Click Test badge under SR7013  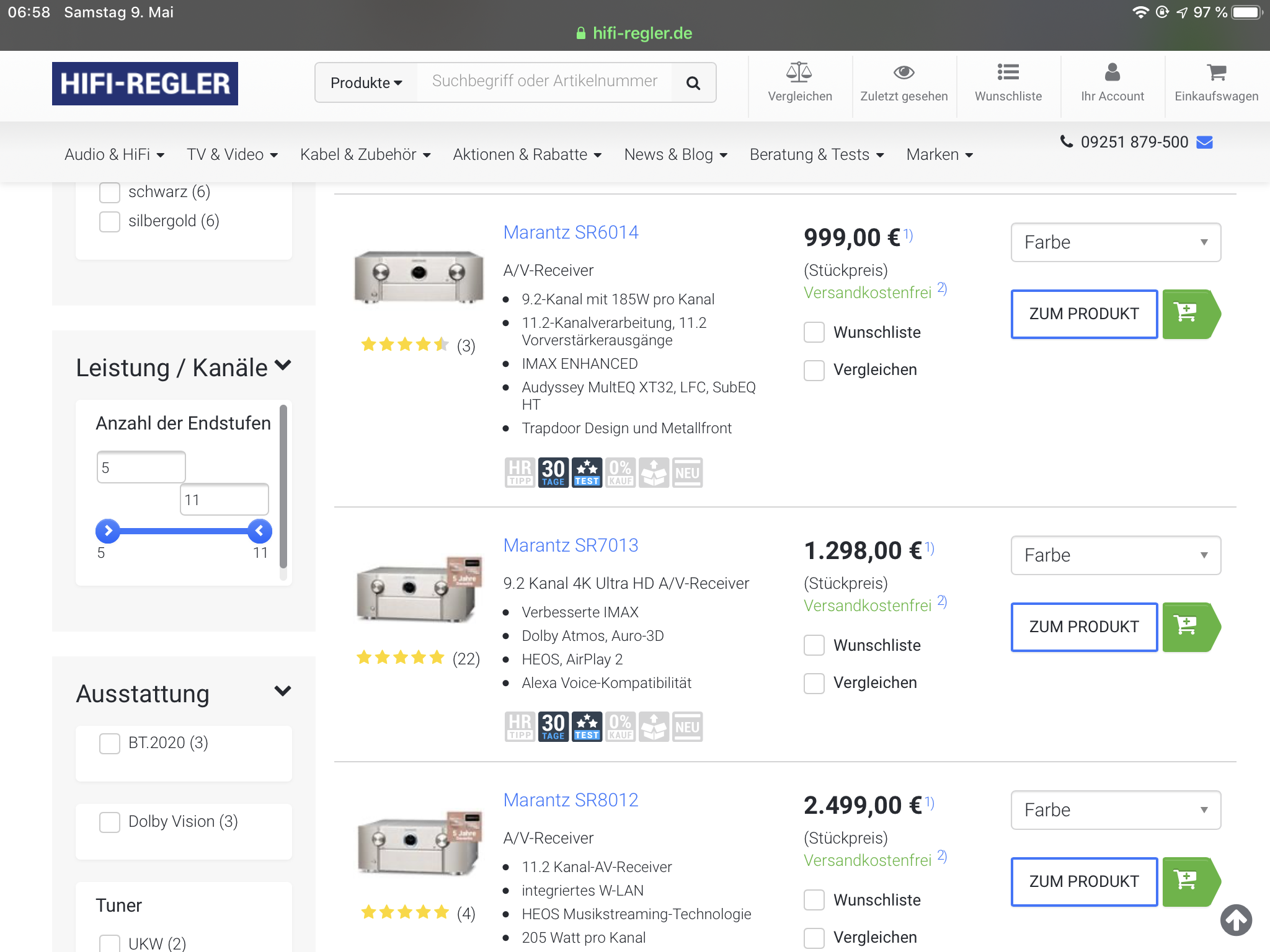pos(587,727)
